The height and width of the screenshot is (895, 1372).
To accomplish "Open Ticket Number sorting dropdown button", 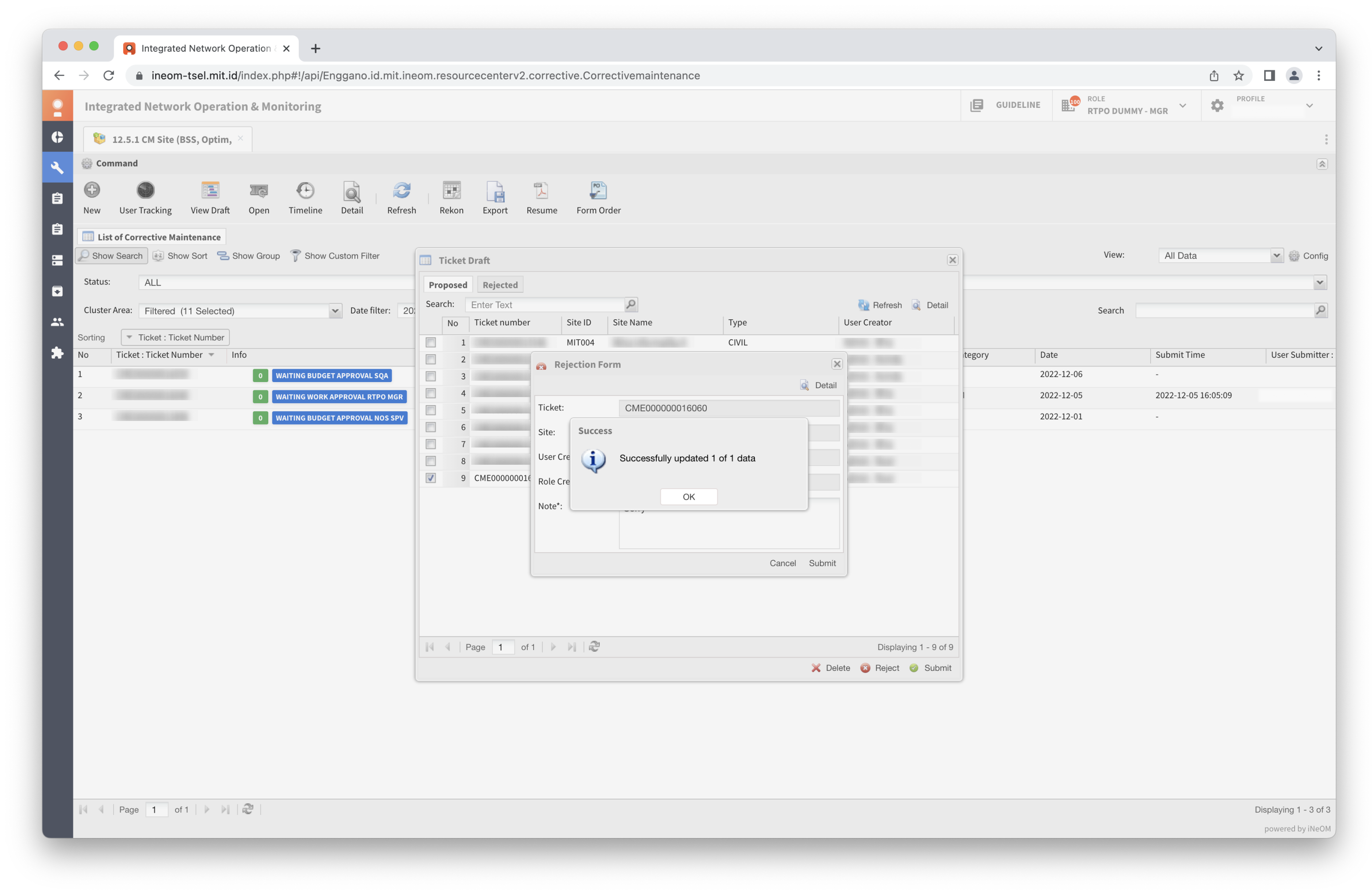I will coord(175,337).
